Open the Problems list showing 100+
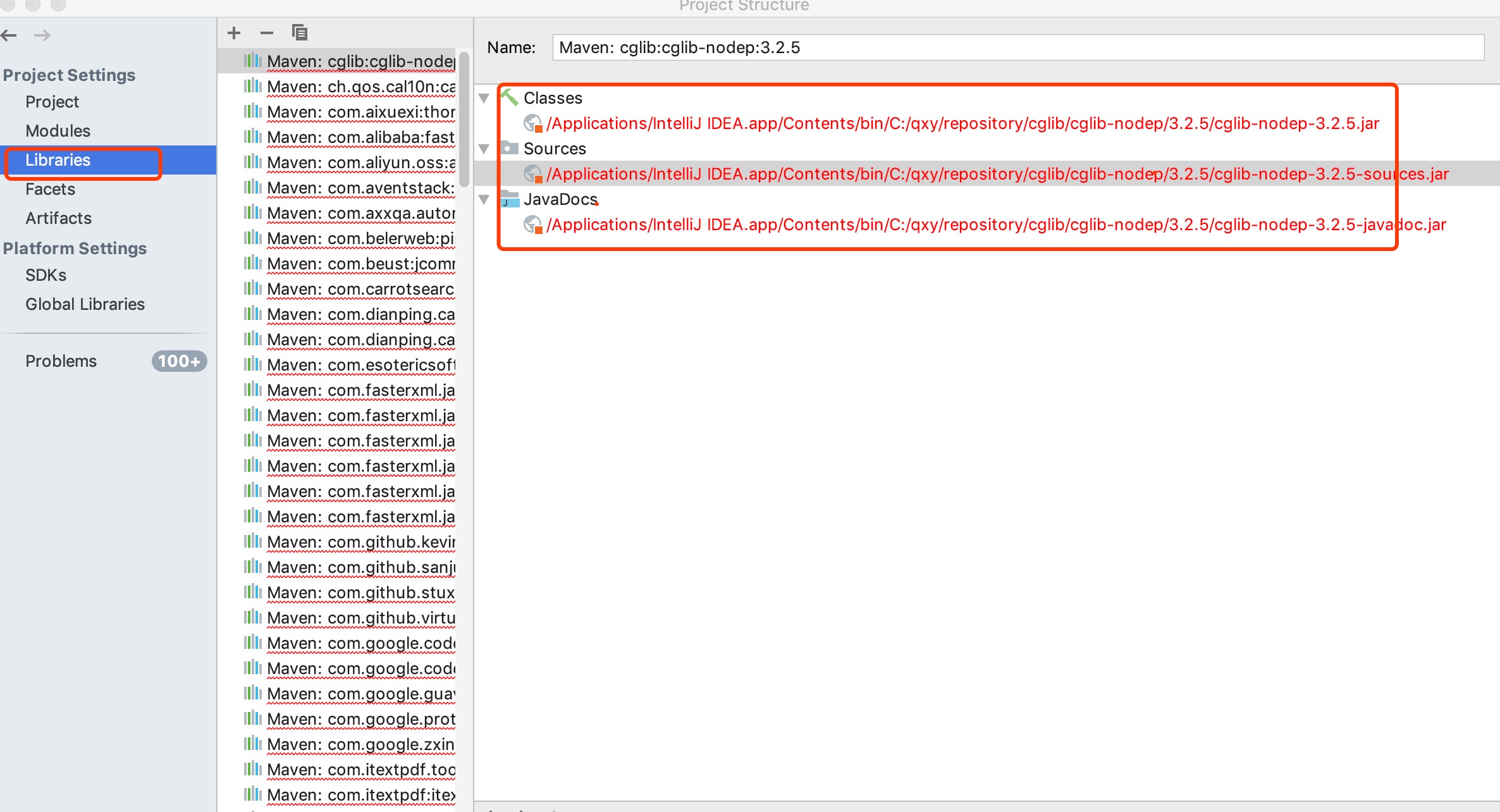Viewport: 1500px width, 812px height. pos(61,361)
